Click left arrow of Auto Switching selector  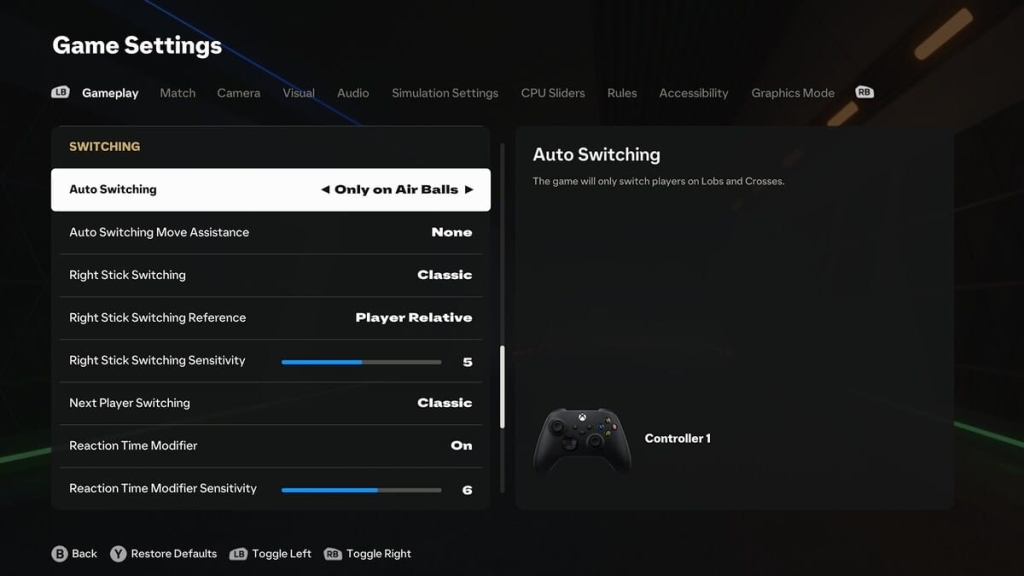325,189
